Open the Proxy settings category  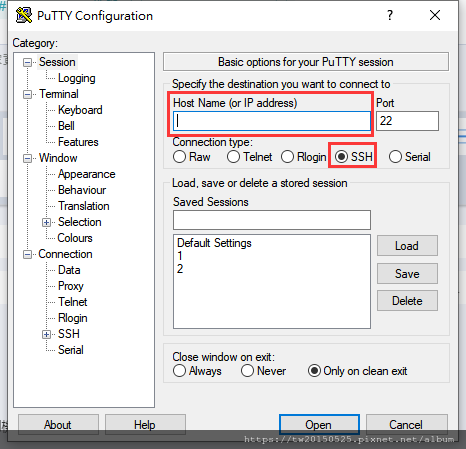click(x=71, y=286)
